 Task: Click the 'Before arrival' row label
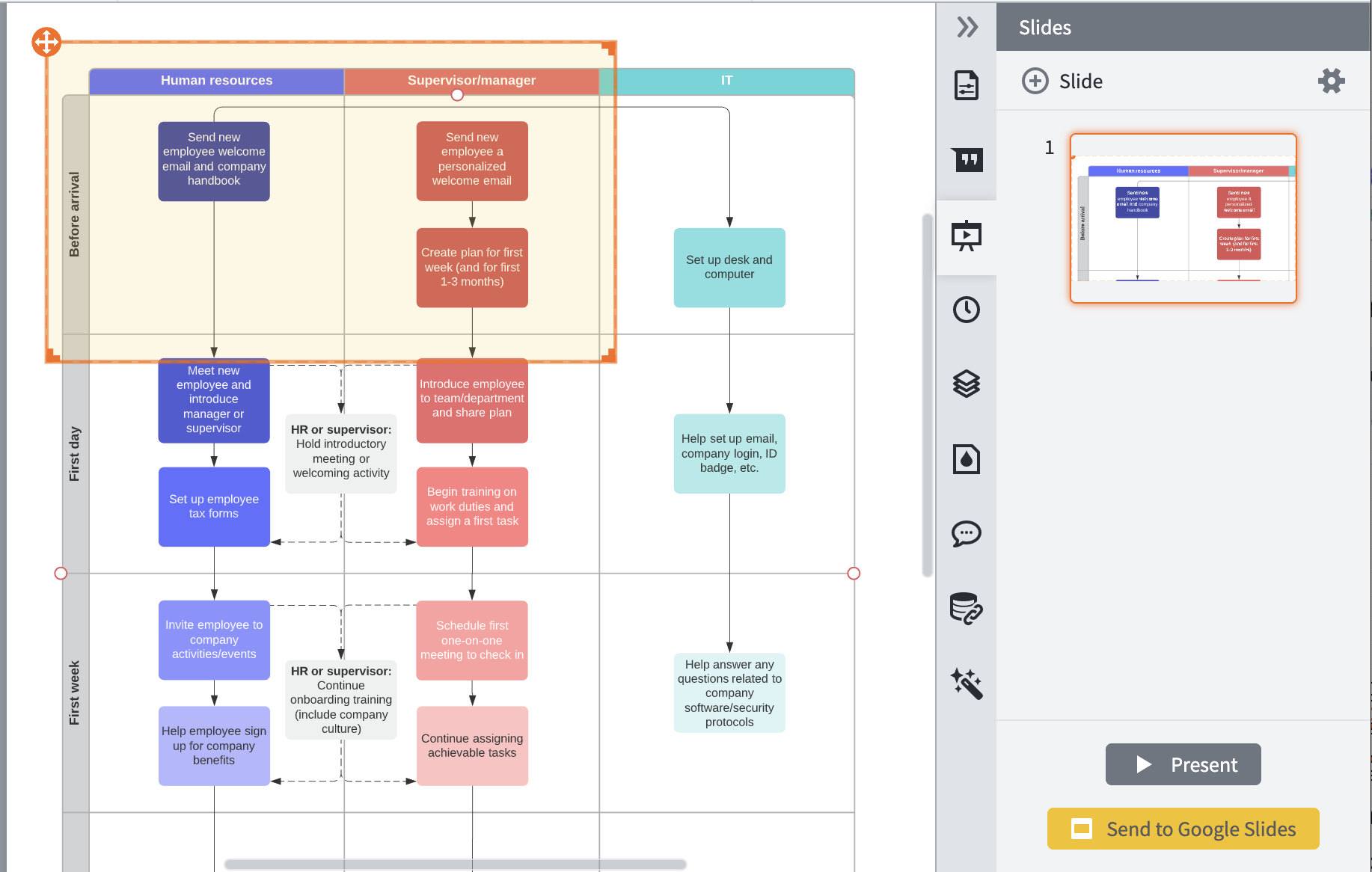[x=75, y=215]
